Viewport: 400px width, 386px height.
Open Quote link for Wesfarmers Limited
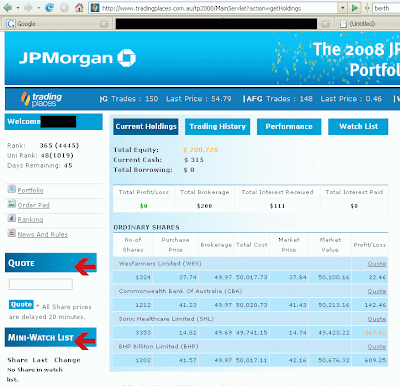click(x=377, y=264)
